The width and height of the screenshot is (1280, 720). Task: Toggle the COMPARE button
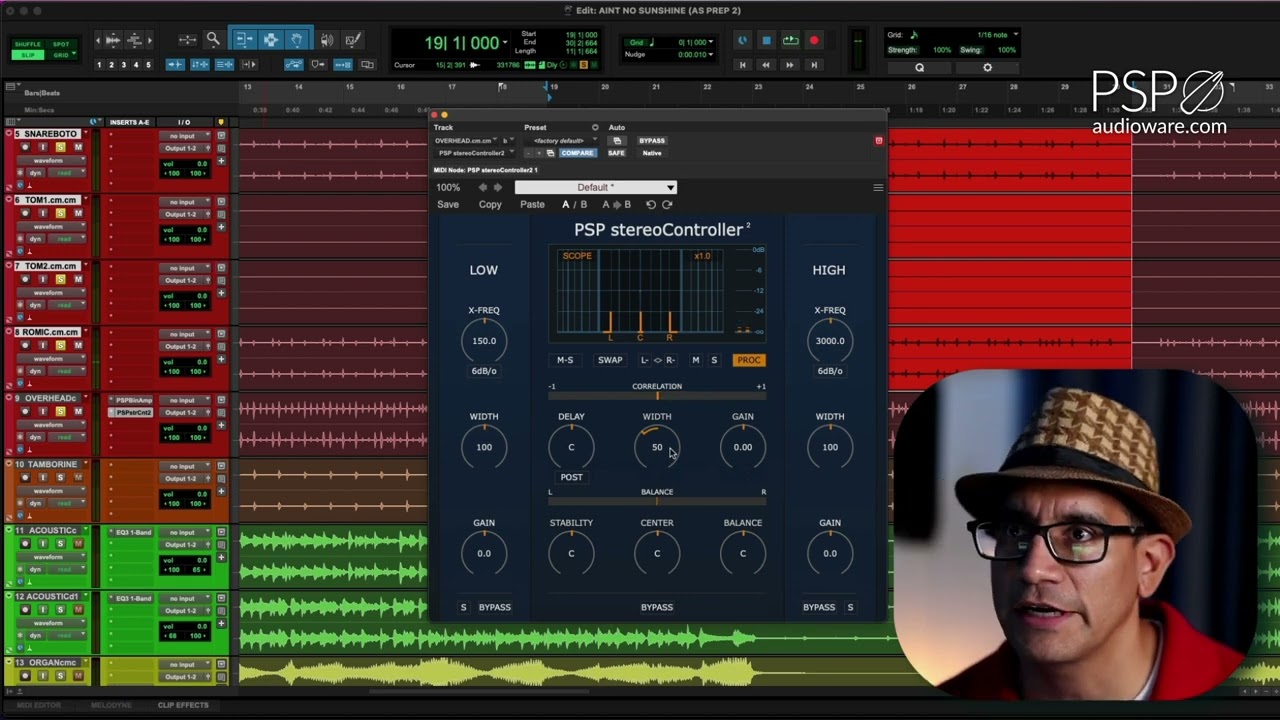[x=577, y=153]
